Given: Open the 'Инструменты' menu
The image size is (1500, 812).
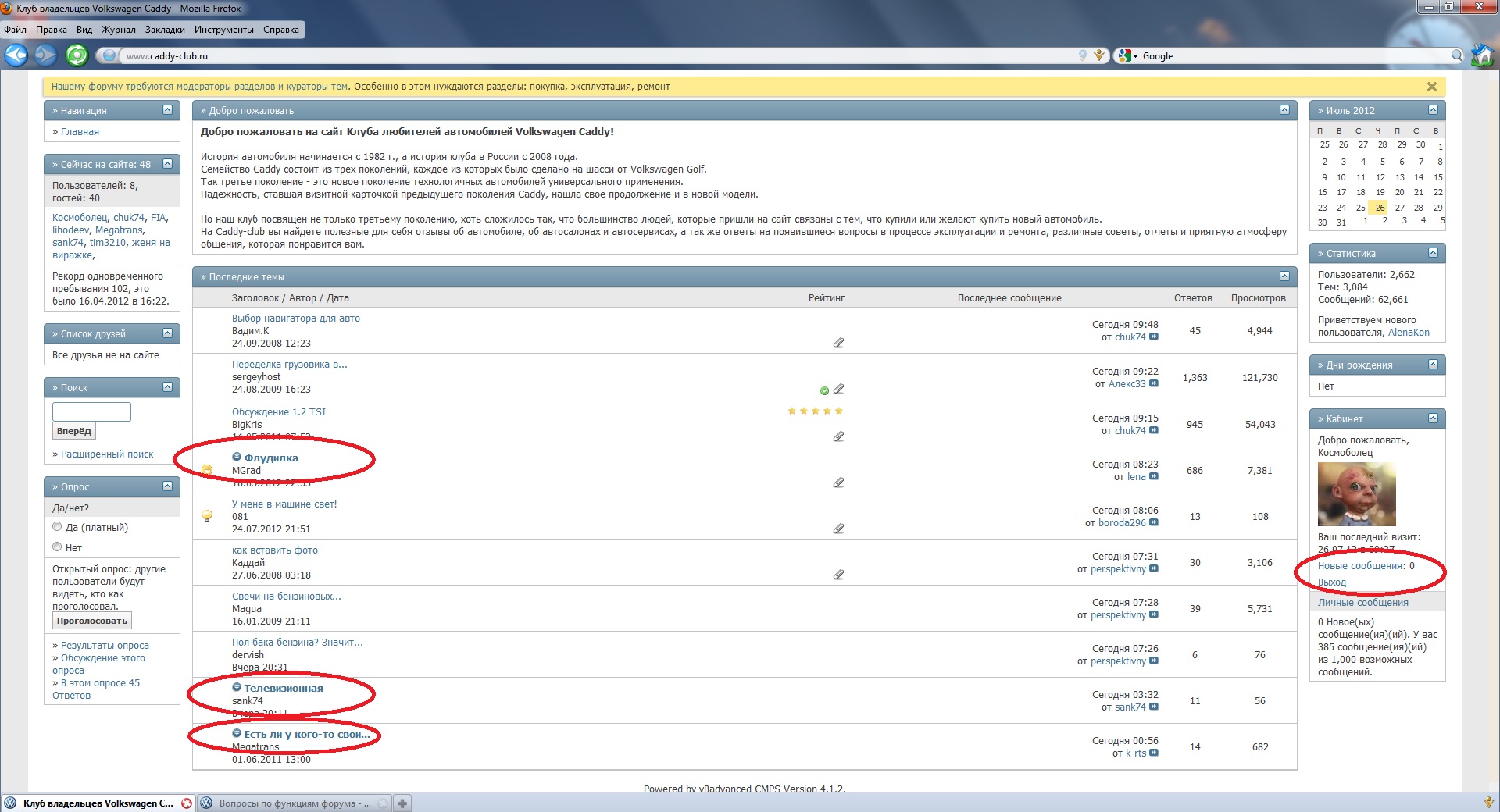Looking at the screenshot, I should pos(224,30).
